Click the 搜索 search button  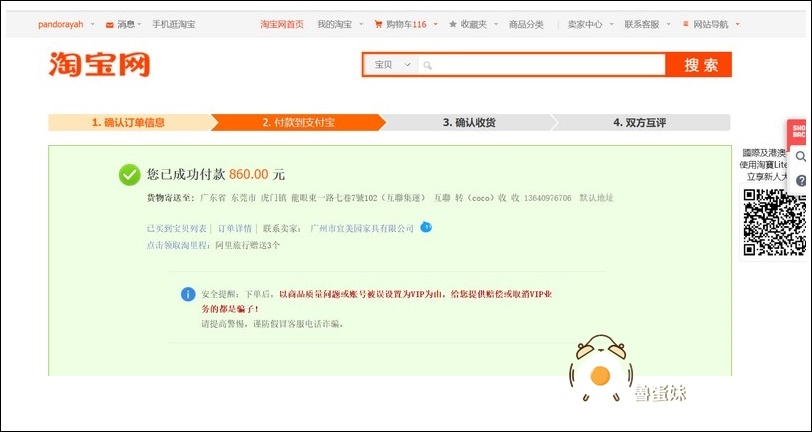tap(699, 65)
